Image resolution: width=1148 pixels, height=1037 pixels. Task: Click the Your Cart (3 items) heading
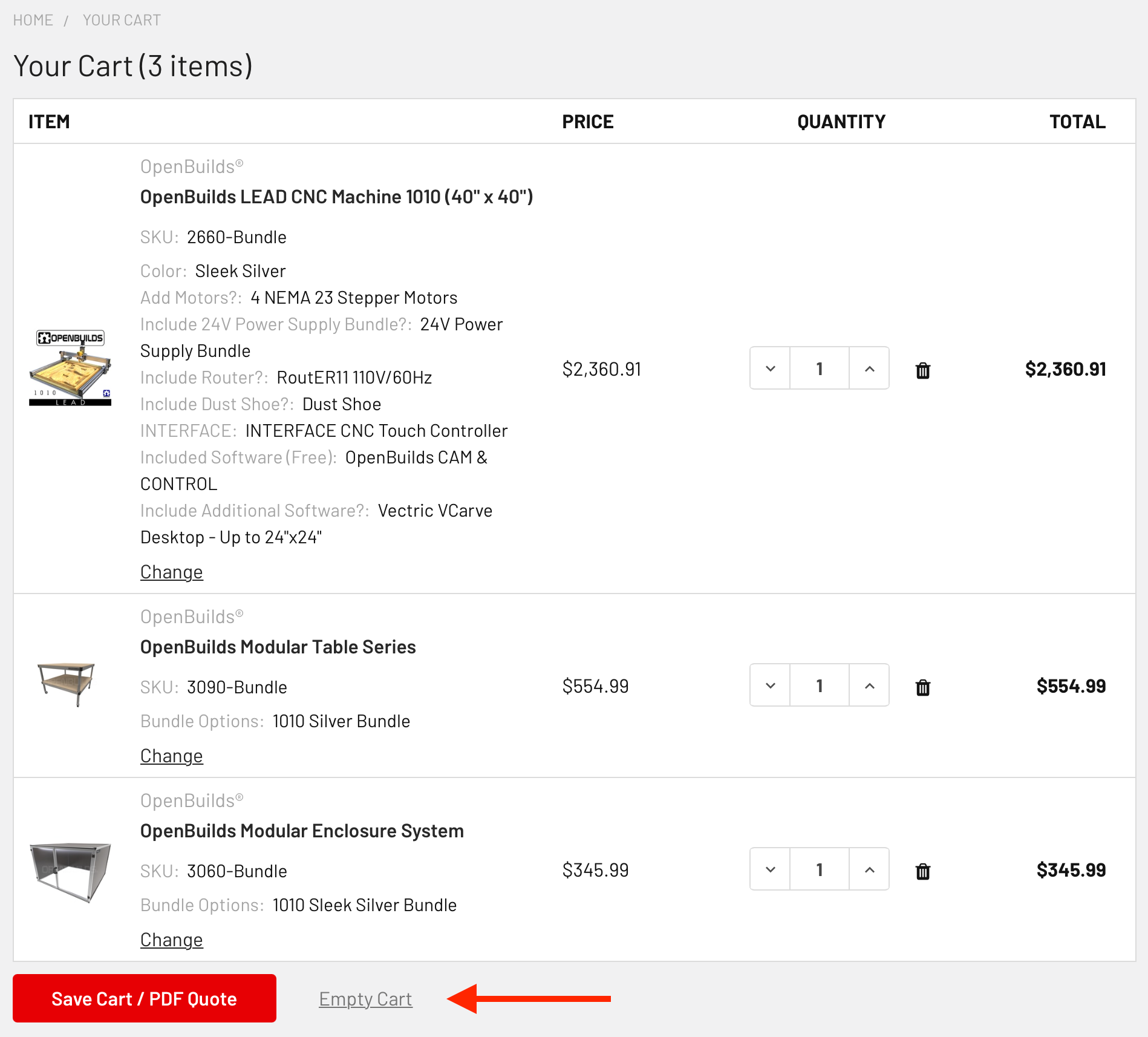(132, 65)
